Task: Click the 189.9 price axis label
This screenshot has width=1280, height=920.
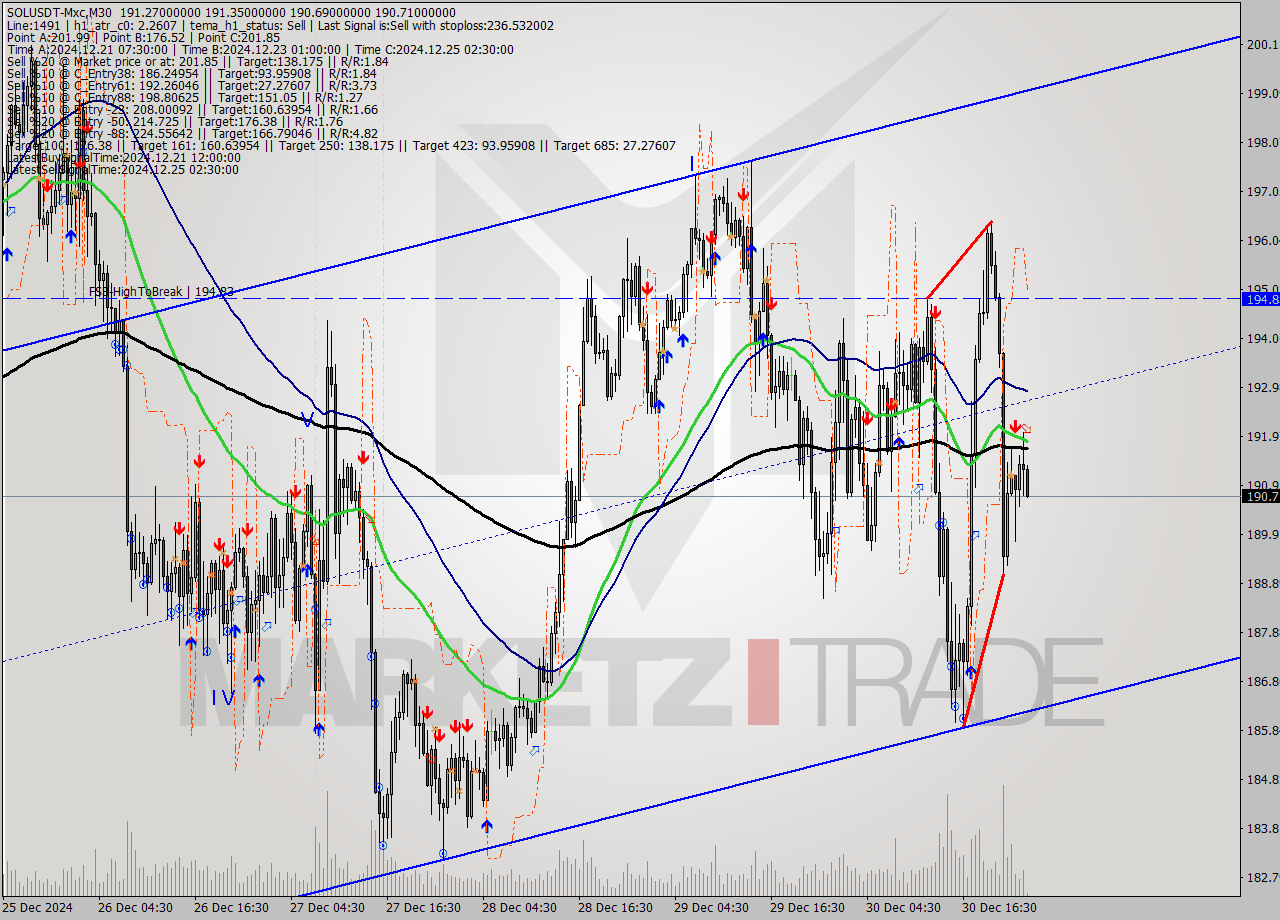Action: [1262, 534]
